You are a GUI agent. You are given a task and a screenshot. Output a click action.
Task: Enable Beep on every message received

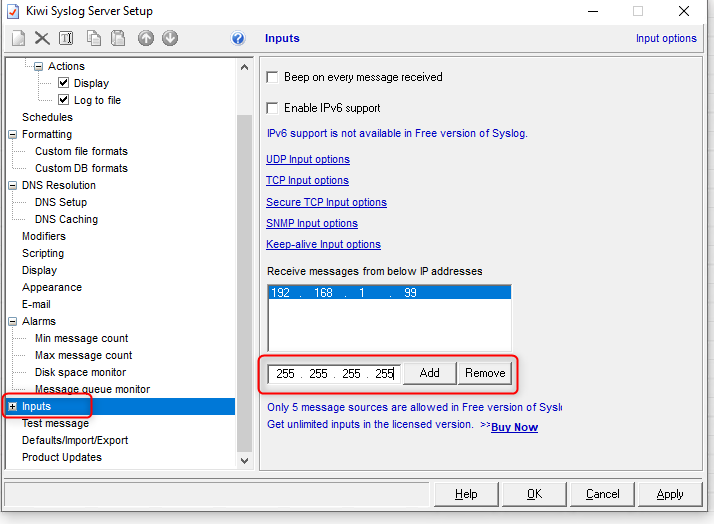point(272,77)
